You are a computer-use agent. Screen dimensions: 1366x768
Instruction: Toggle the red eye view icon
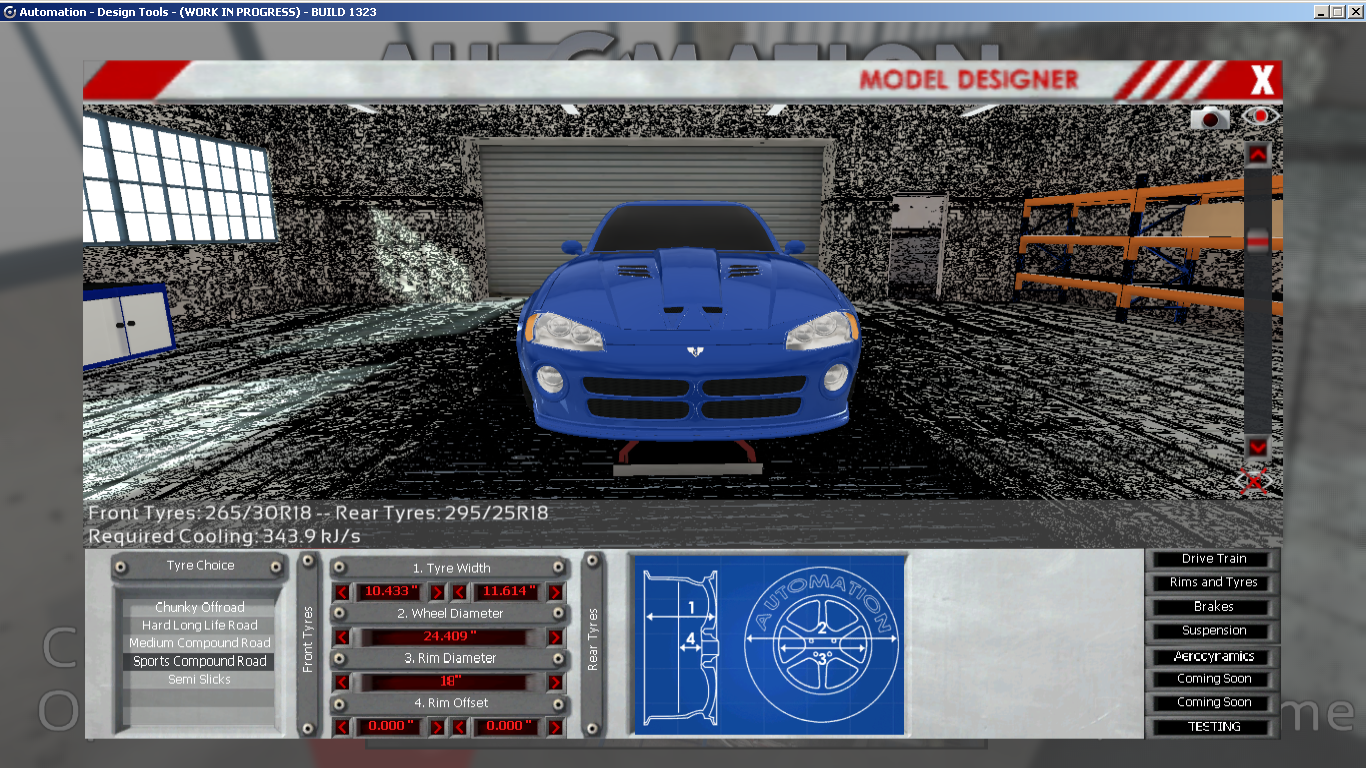point(1261,117)
